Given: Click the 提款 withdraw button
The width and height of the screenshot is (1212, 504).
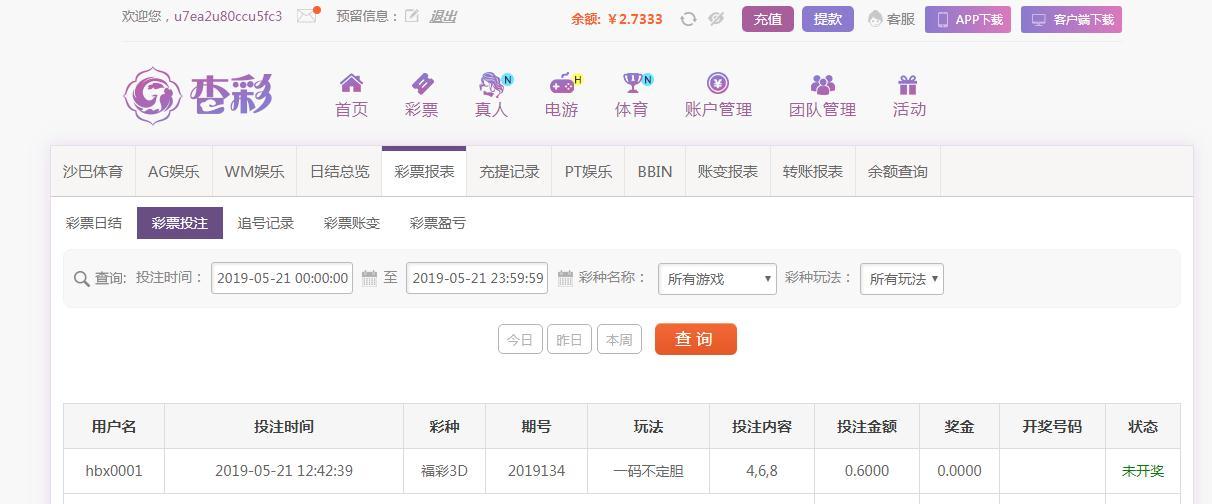Looking at the screenshot, I should [828, 19].
